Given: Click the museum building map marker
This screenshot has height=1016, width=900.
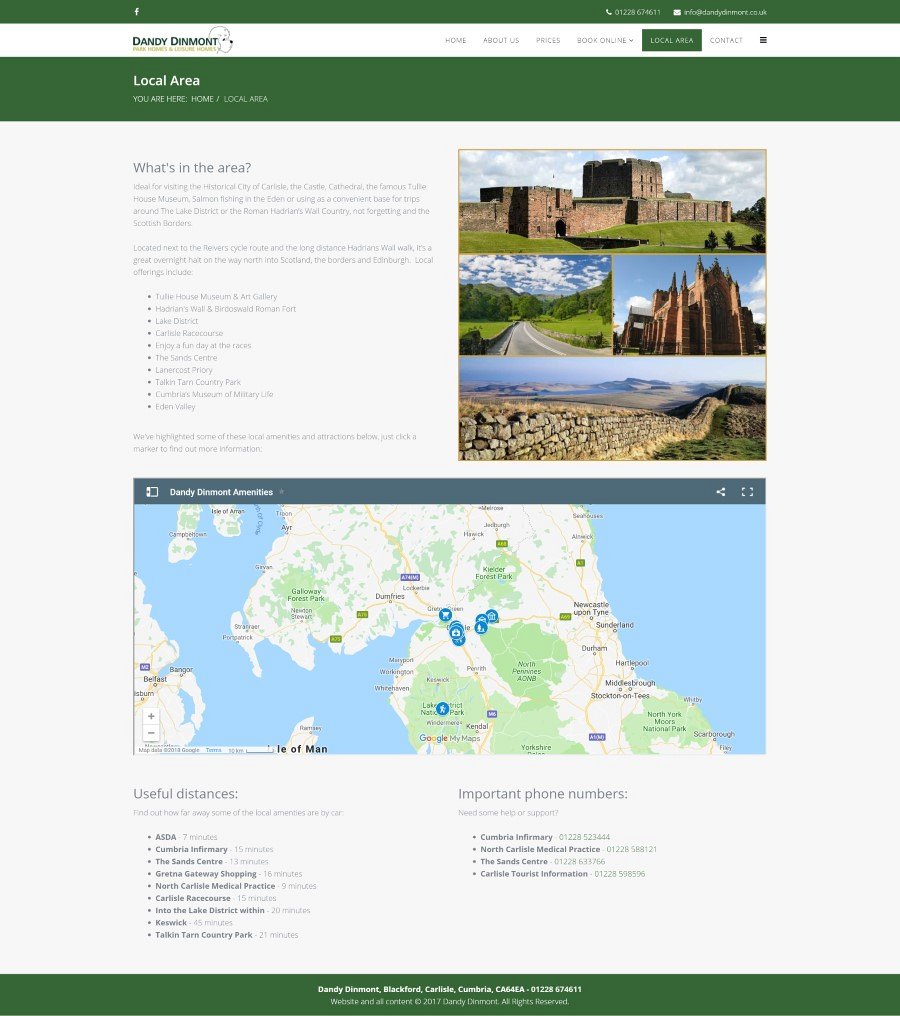Looking at the screenshot, I should coord(491,616).
